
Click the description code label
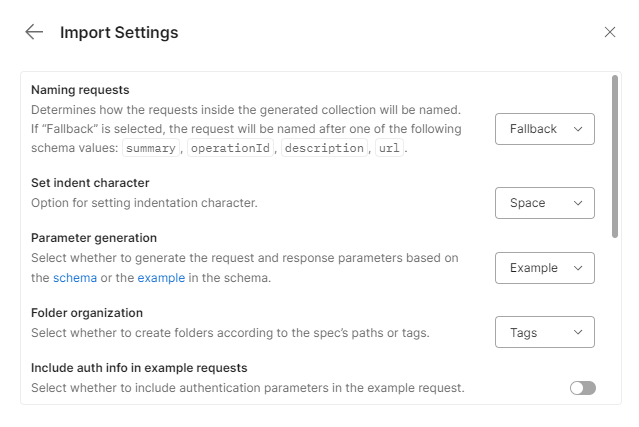point(324,148)
